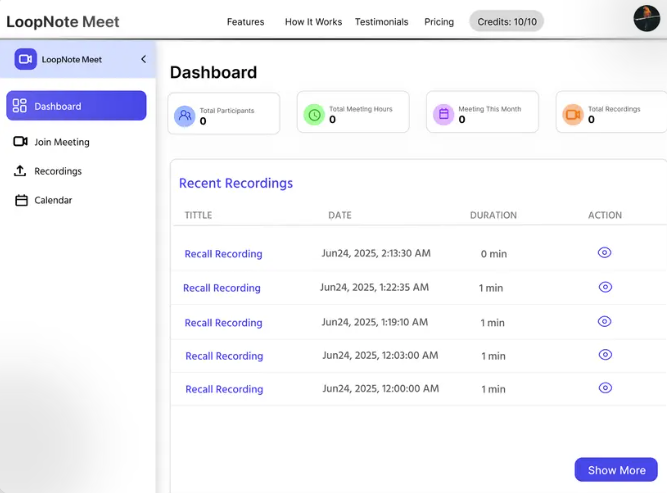Click the TITTLE column header
The height and width of the screenshot is (493, 667).
[198, 215]
